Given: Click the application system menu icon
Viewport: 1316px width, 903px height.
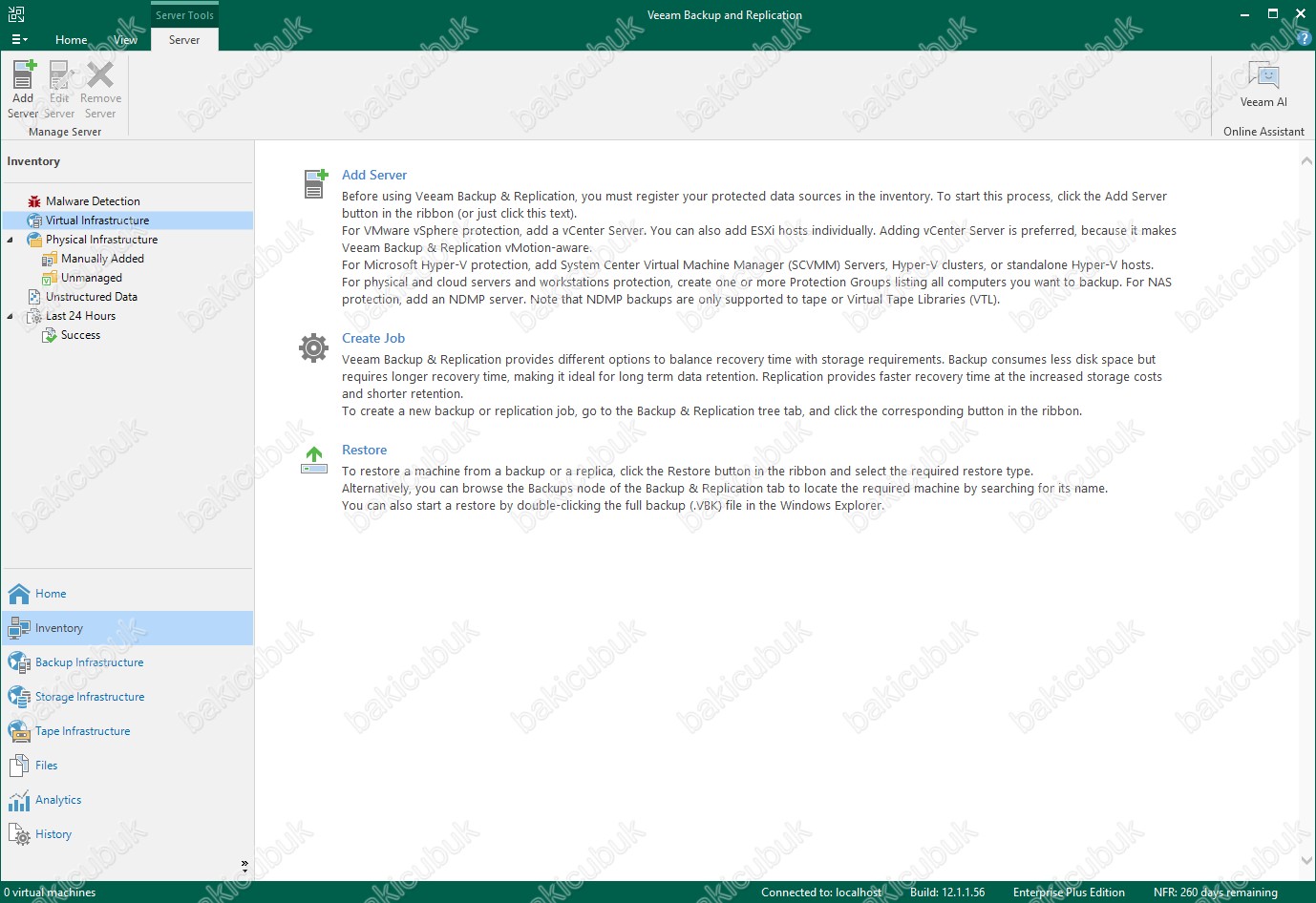Looking at the screenshot, I should 16,14.
